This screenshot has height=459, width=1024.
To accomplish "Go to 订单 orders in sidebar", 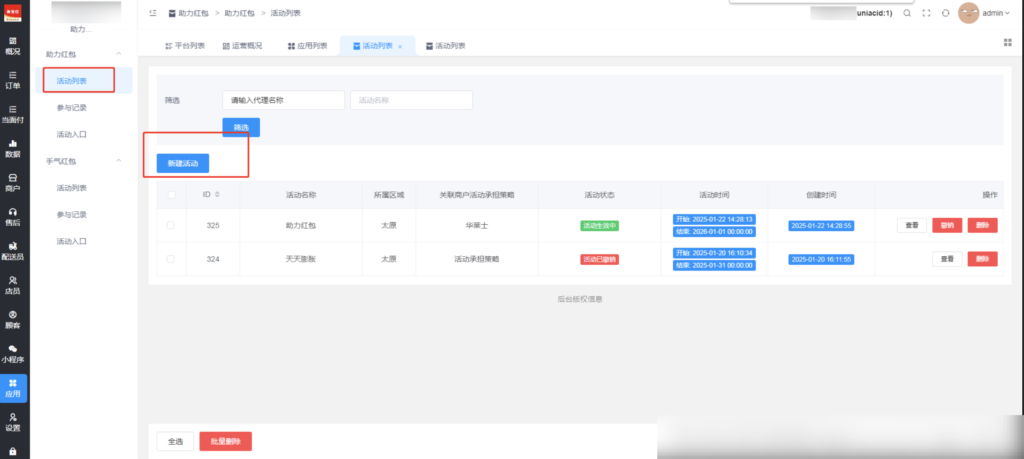I will [x=13, y=80].
